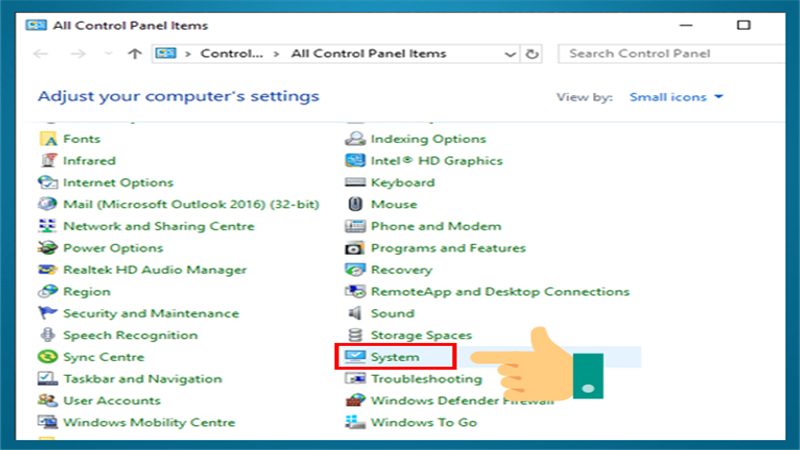Image resolution: width=800 pixels, height=450 pixels.
Task: Open the Power Options link
Action: pos(113,248)
